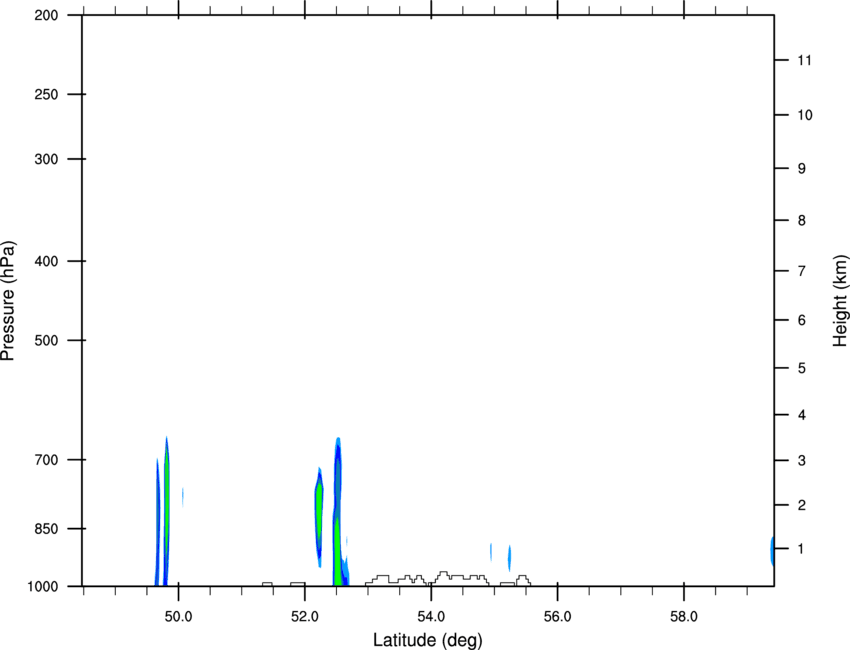This screenshot has width=850, height=650.
Task: Click the light-blue blob at right plot edge
Action: click(x=772, y=551)
